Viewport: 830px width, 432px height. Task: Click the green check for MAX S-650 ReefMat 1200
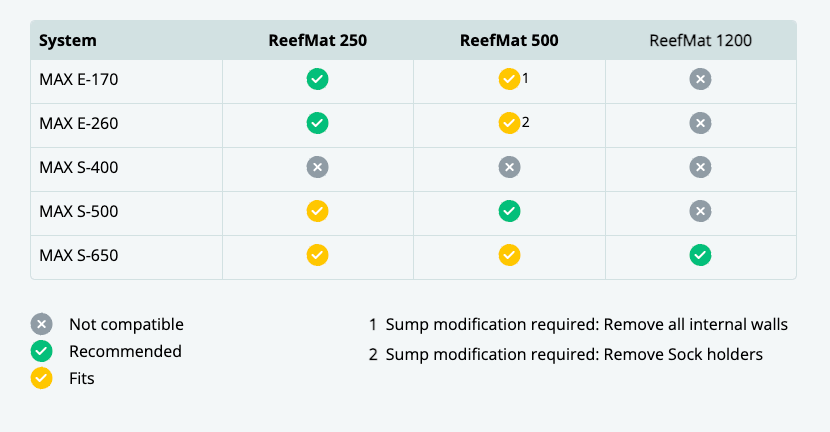(701, 255)
